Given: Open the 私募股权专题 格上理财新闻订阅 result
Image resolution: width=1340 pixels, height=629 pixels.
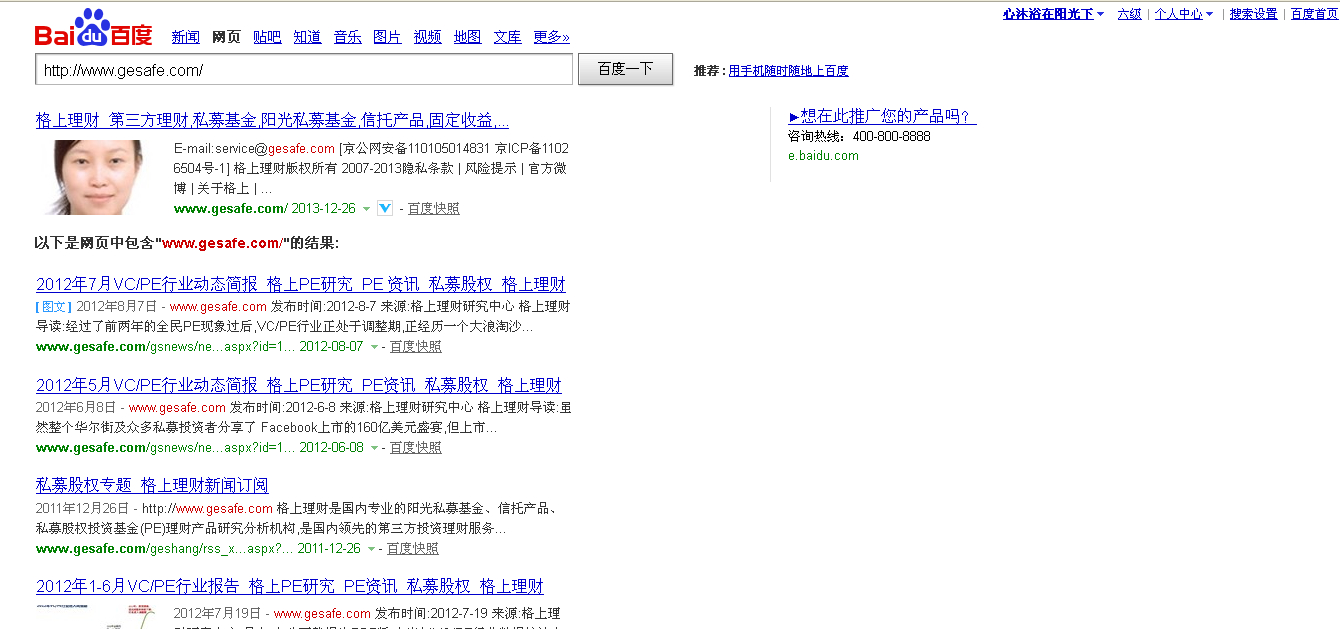Looking at the screenshot, I should tap(152, 485).
